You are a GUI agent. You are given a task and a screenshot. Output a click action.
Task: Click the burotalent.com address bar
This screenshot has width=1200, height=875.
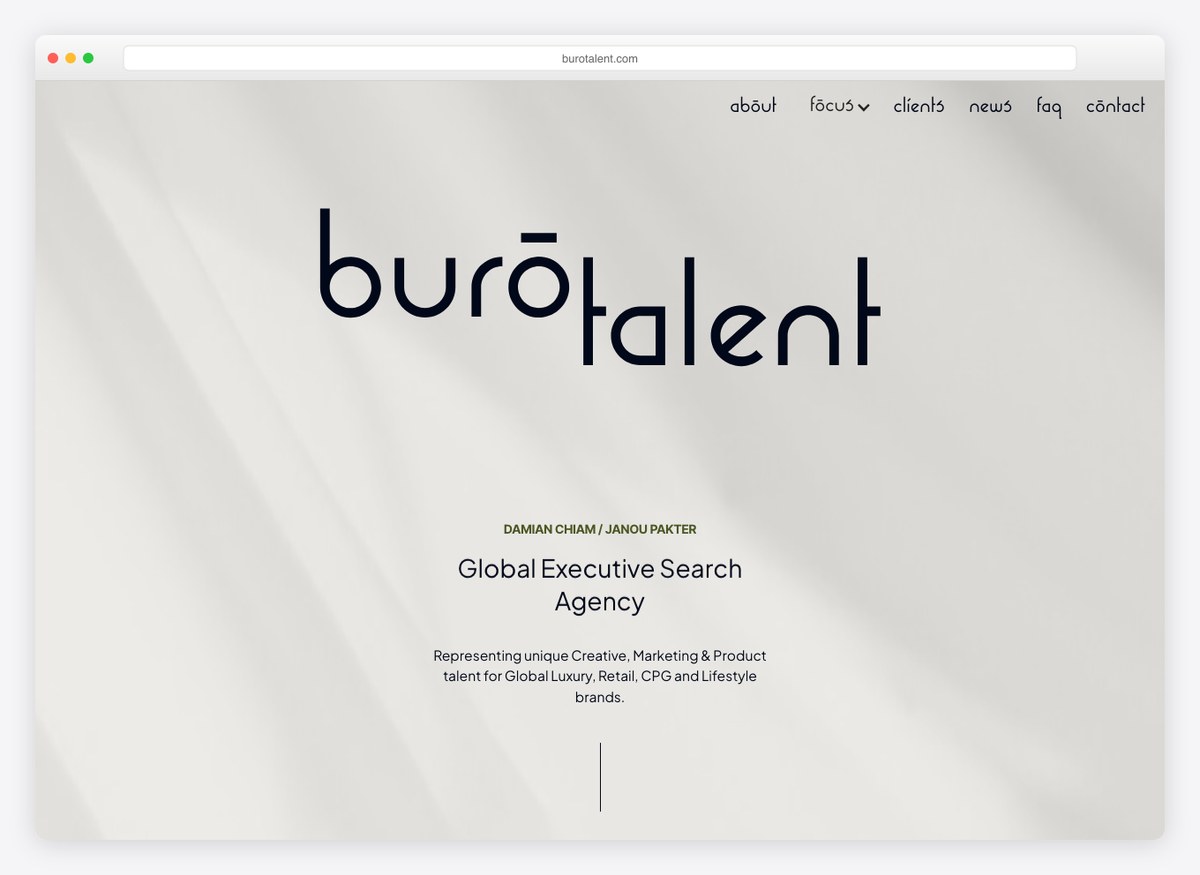[x=600, y=58]
